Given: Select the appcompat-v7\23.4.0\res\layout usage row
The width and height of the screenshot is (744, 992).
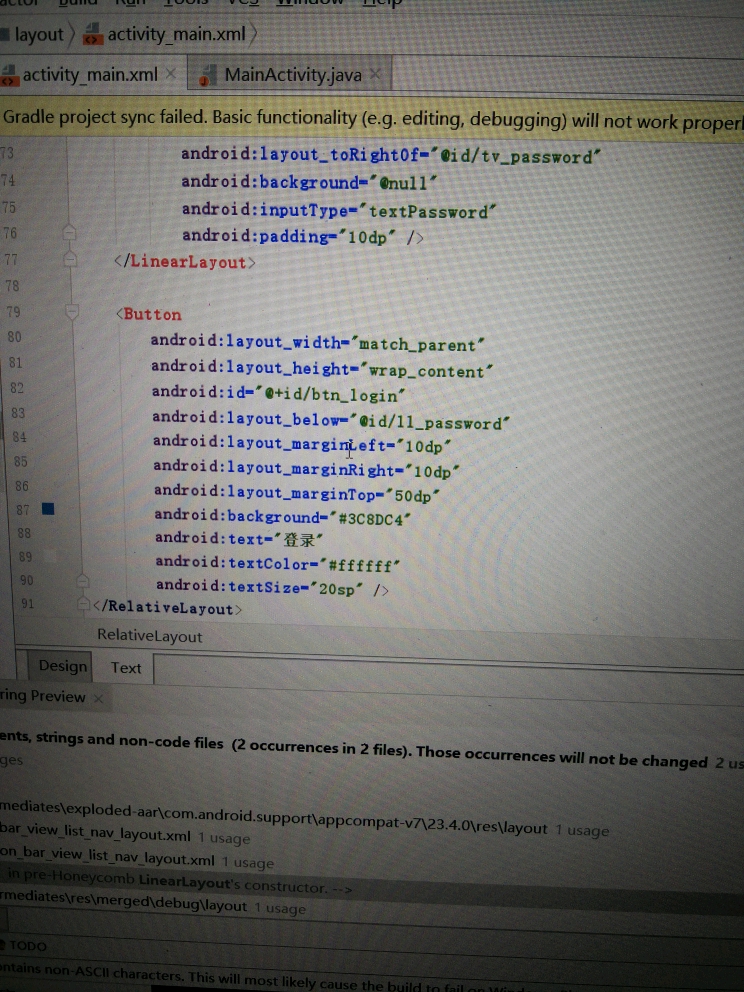Looking at the screenshot, I should 304,820.
